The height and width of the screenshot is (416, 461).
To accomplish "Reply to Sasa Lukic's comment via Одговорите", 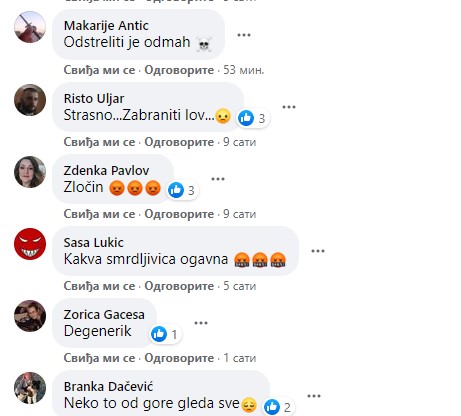I will (x=179, y=286).
